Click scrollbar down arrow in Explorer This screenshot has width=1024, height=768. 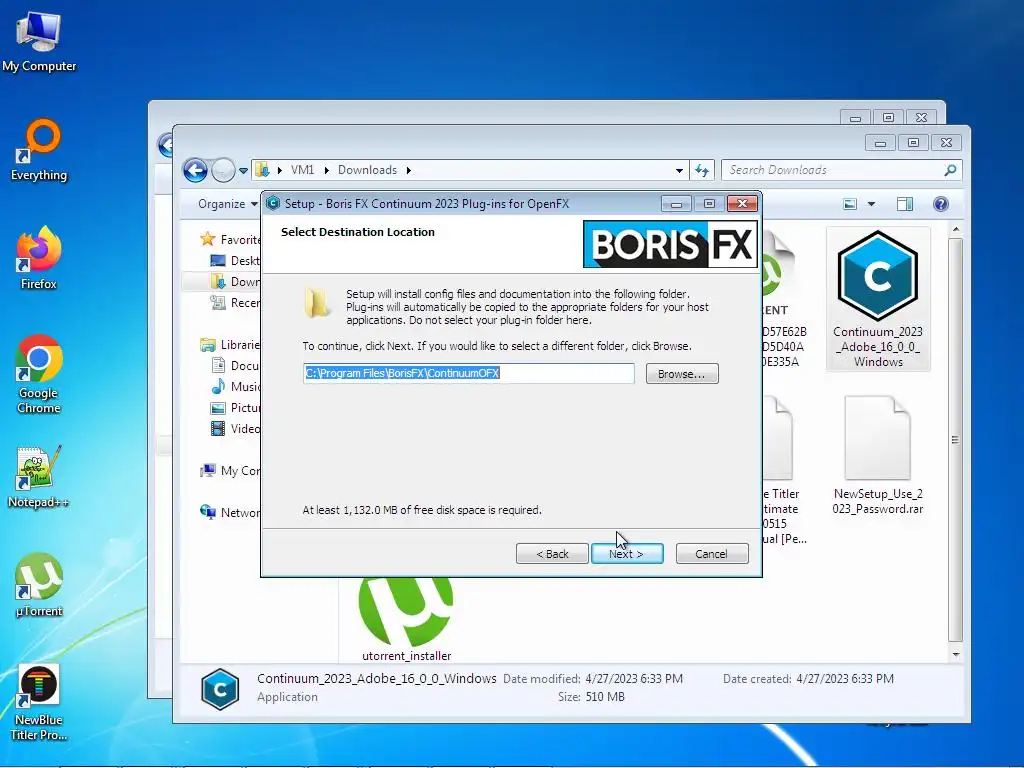pos(955,654)
